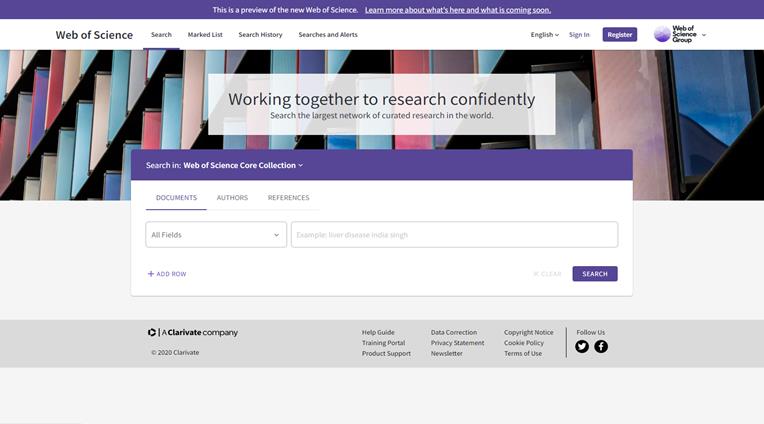The image size is (764, 424).
Task: Switch to the Authors tab
Action: point(232,197)
